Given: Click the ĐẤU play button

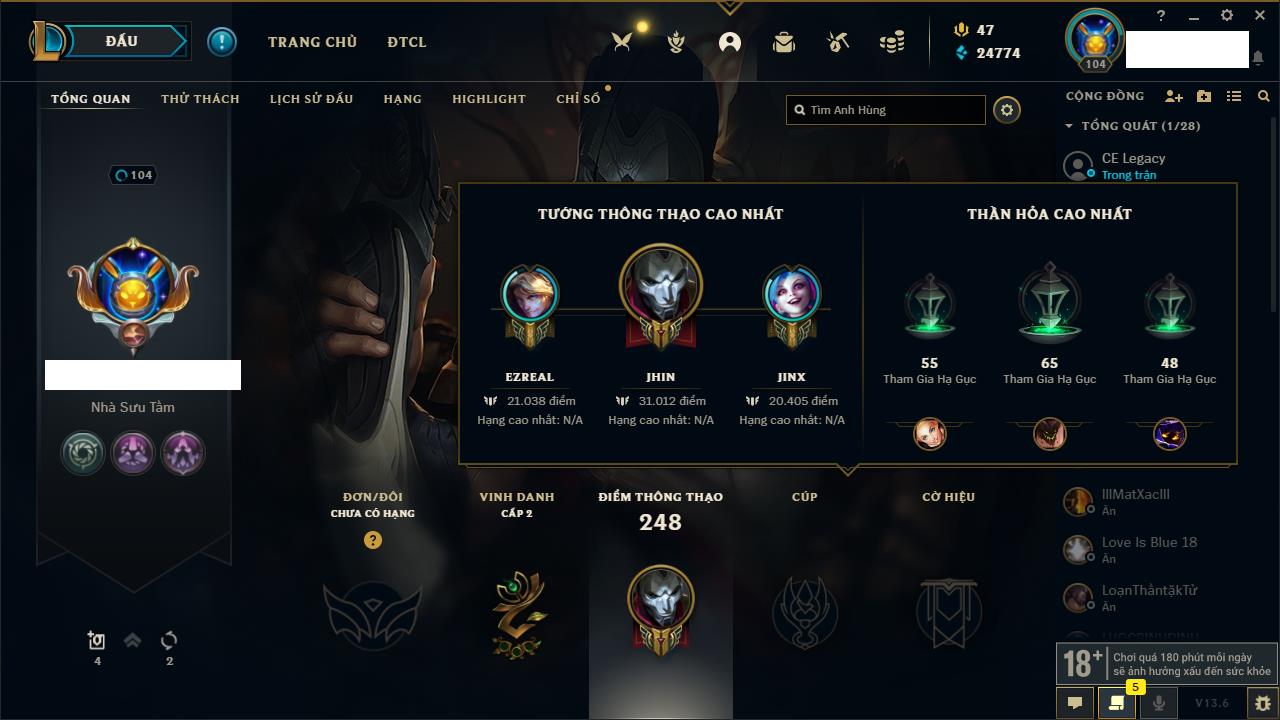Looking at the screenshot, I should coord(122,41).
